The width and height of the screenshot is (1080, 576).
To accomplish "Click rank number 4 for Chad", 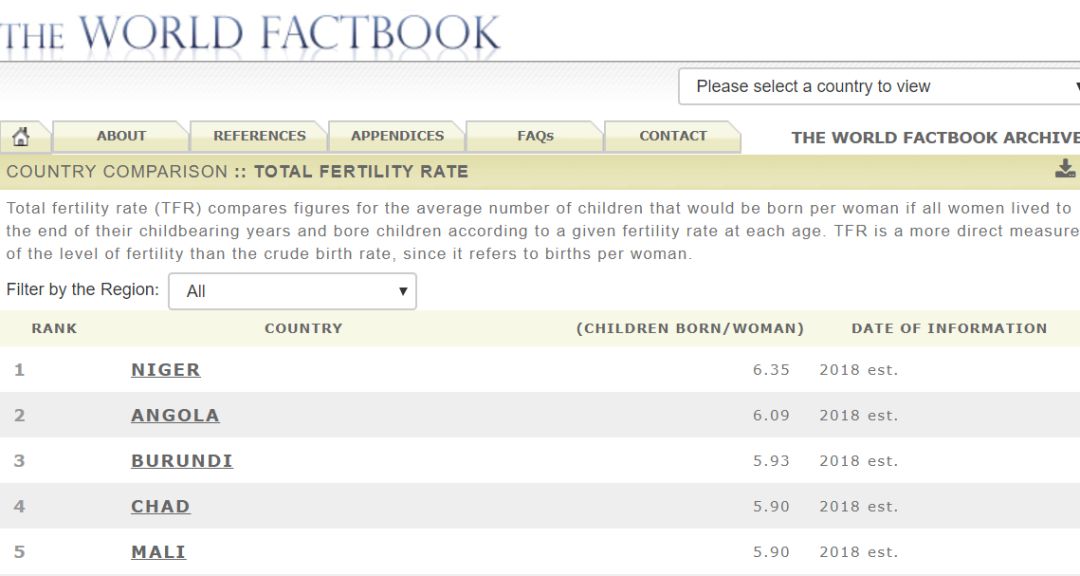I will (19, 506).
